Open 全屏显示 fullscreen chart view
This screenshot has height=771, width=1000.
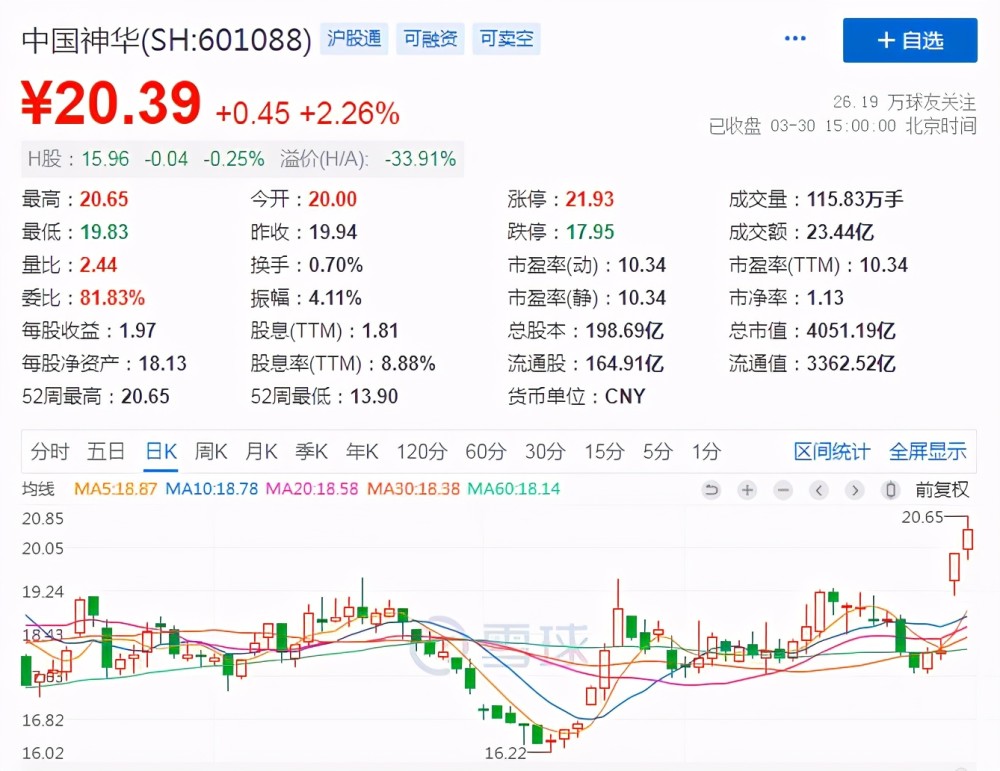pyautogui.click(x=928, y=452)
